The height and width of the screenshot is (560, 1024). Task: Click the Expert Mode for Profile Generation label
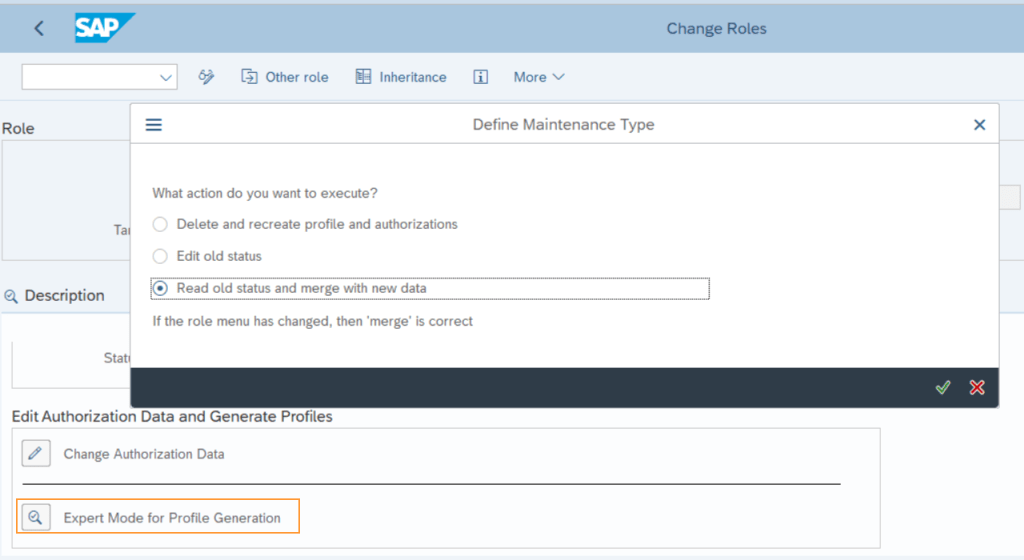tap(172, 518)
